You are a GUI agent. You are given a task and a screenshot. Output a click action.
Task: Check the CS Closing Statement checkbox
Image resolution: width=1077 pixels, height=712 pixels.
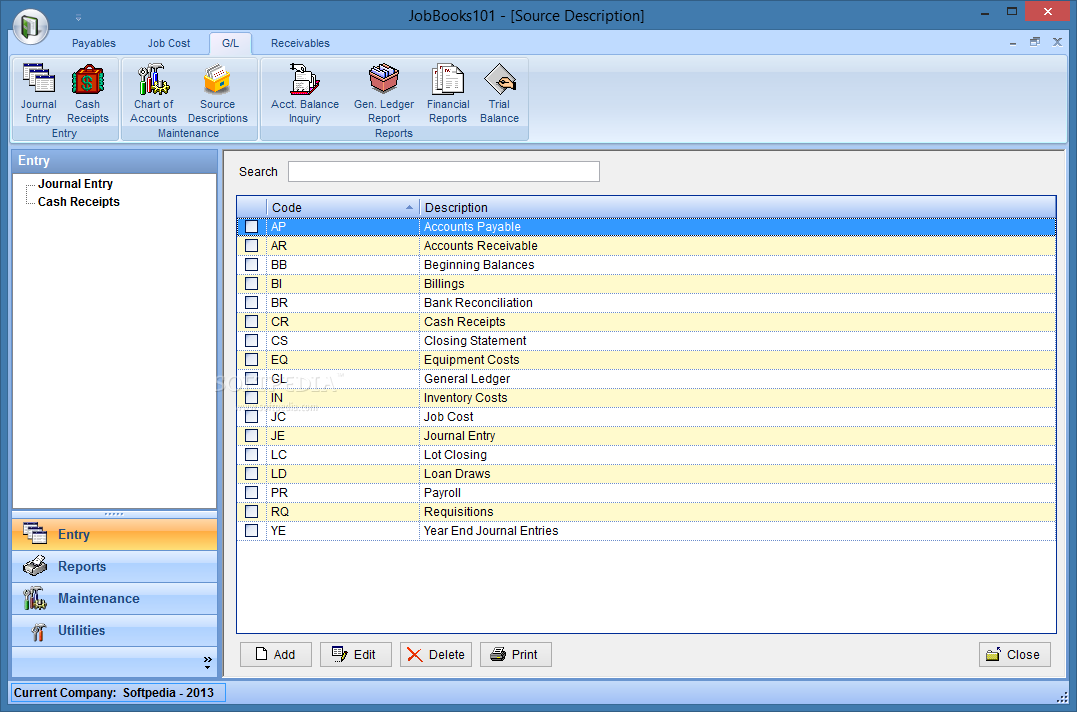coord(251,341)
